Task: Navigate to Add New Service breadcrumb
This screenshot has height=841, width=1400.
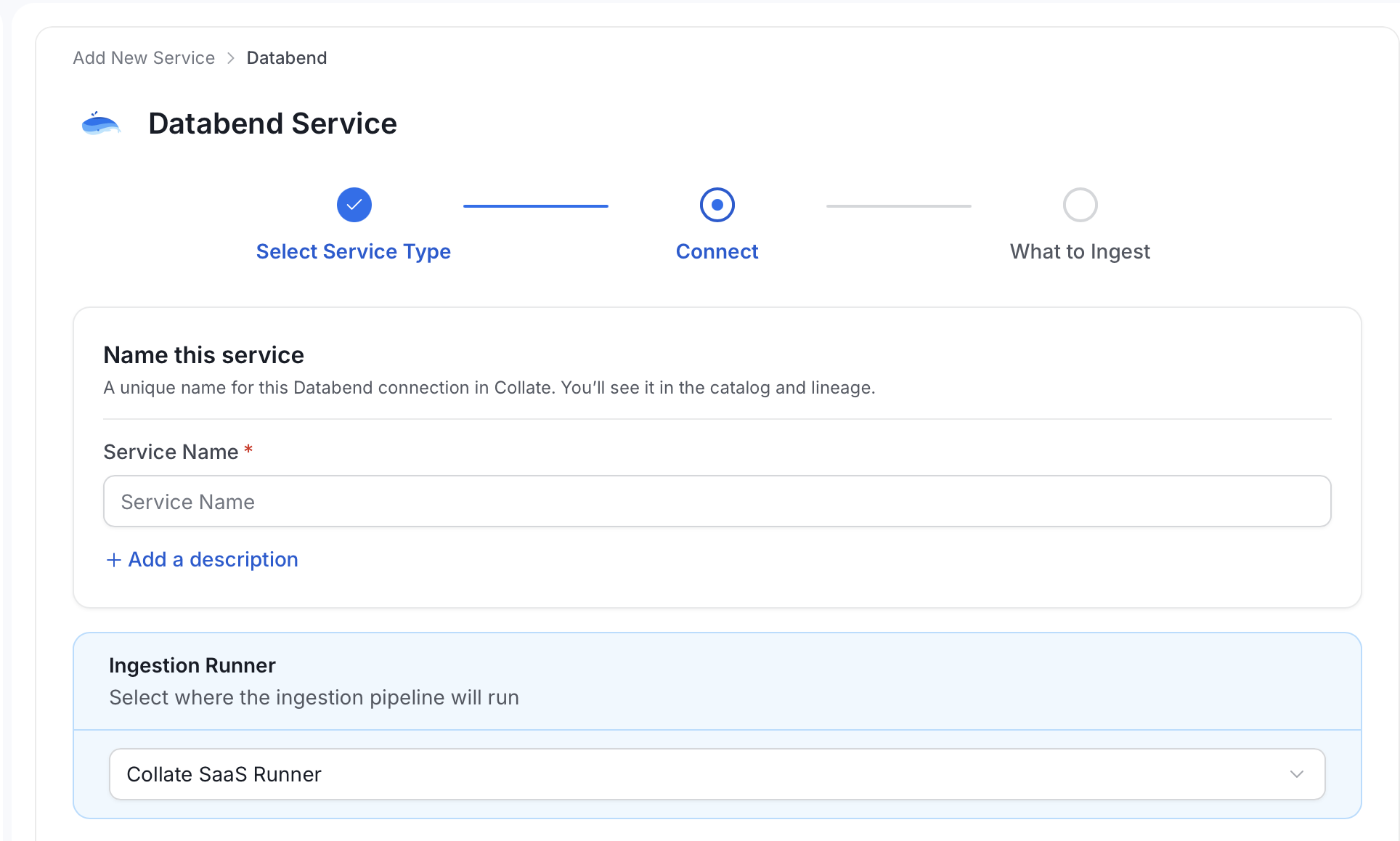Action: pos(144,58)
